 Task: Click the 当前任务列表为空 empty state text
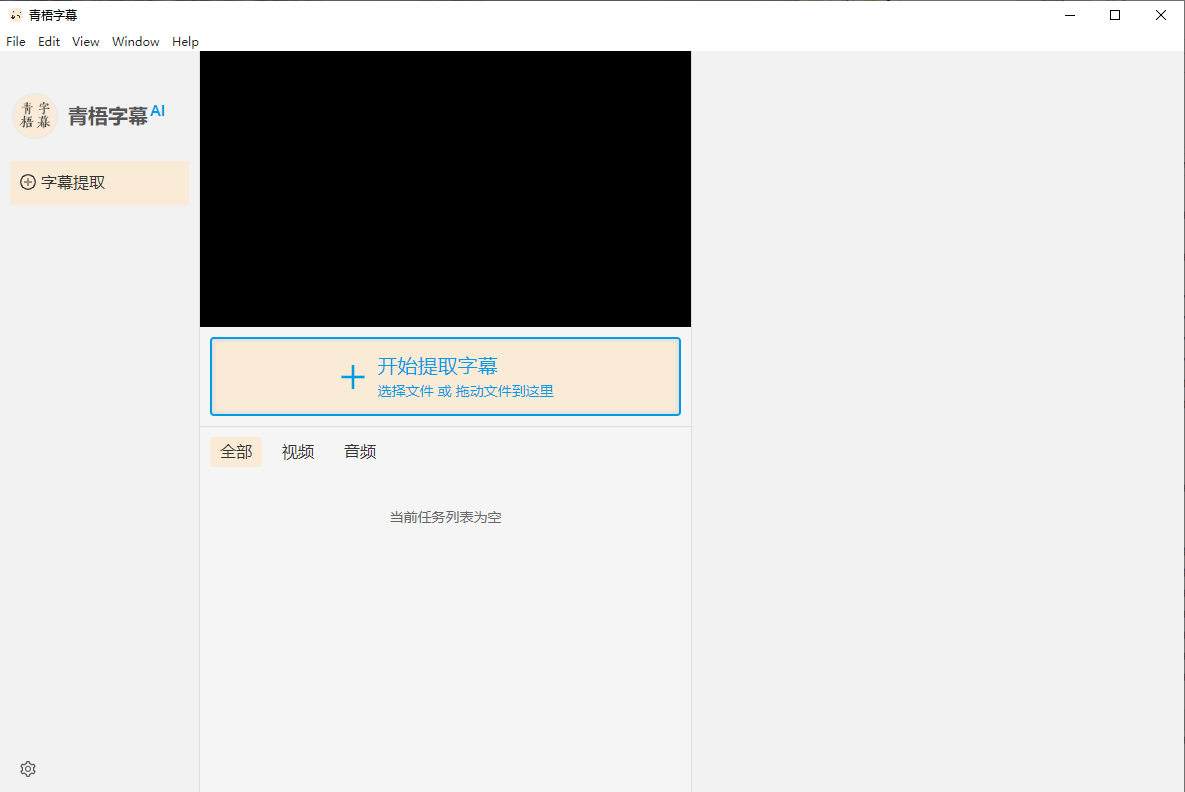point(445,517)
